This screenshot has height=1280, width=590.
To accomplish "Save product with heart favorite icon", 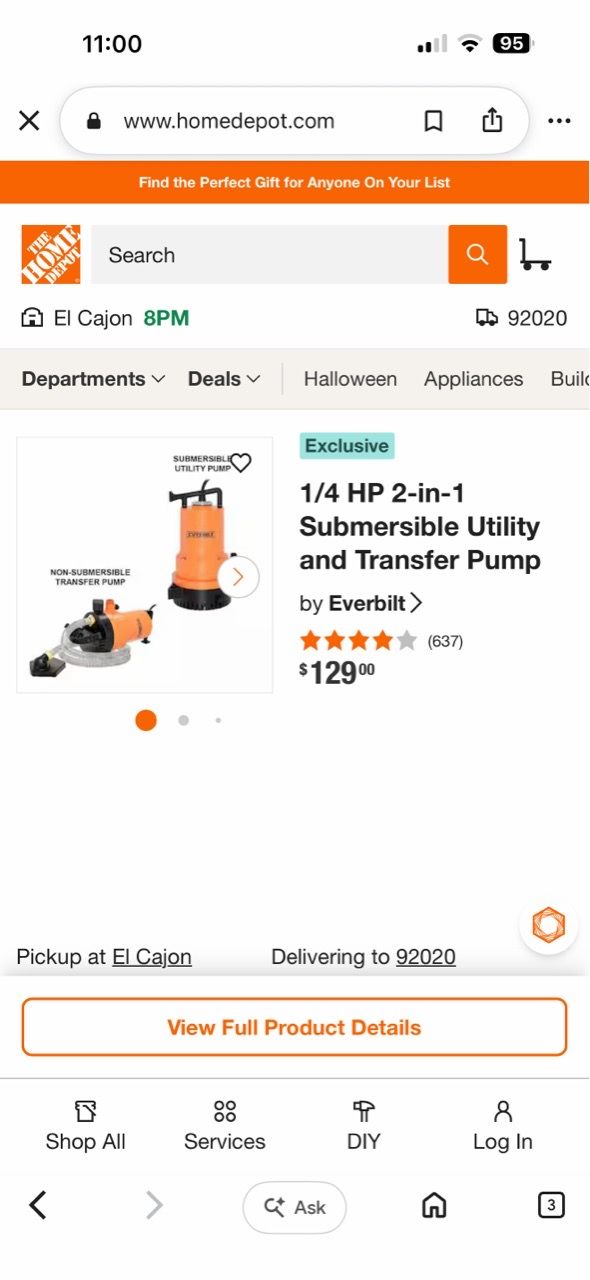I will 241,463.
